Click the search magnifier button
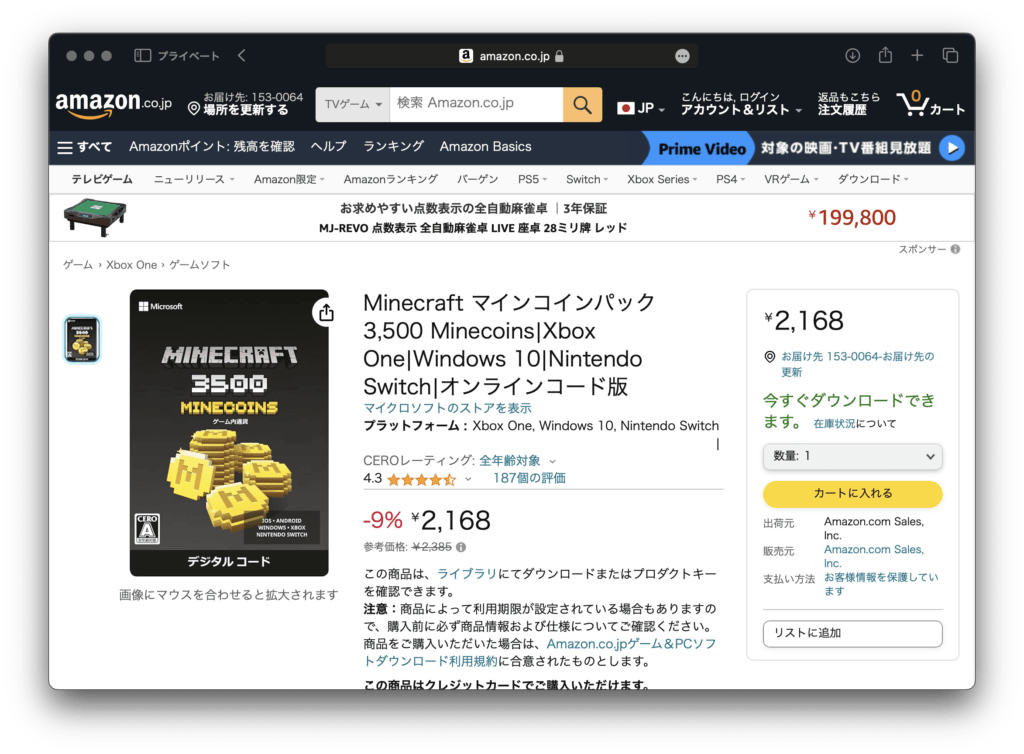 582,104
